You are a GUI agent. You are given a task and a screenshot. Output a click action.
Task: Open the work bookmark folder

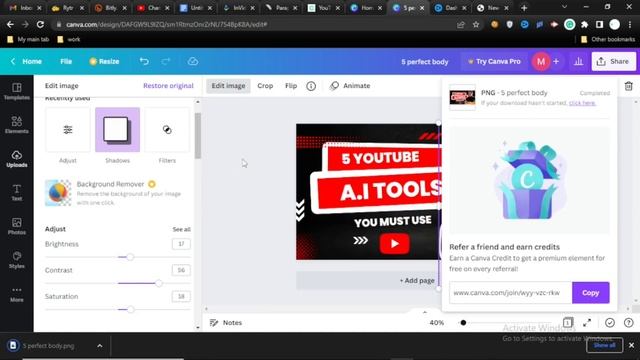pyautogui.click(x=69, y=40)
